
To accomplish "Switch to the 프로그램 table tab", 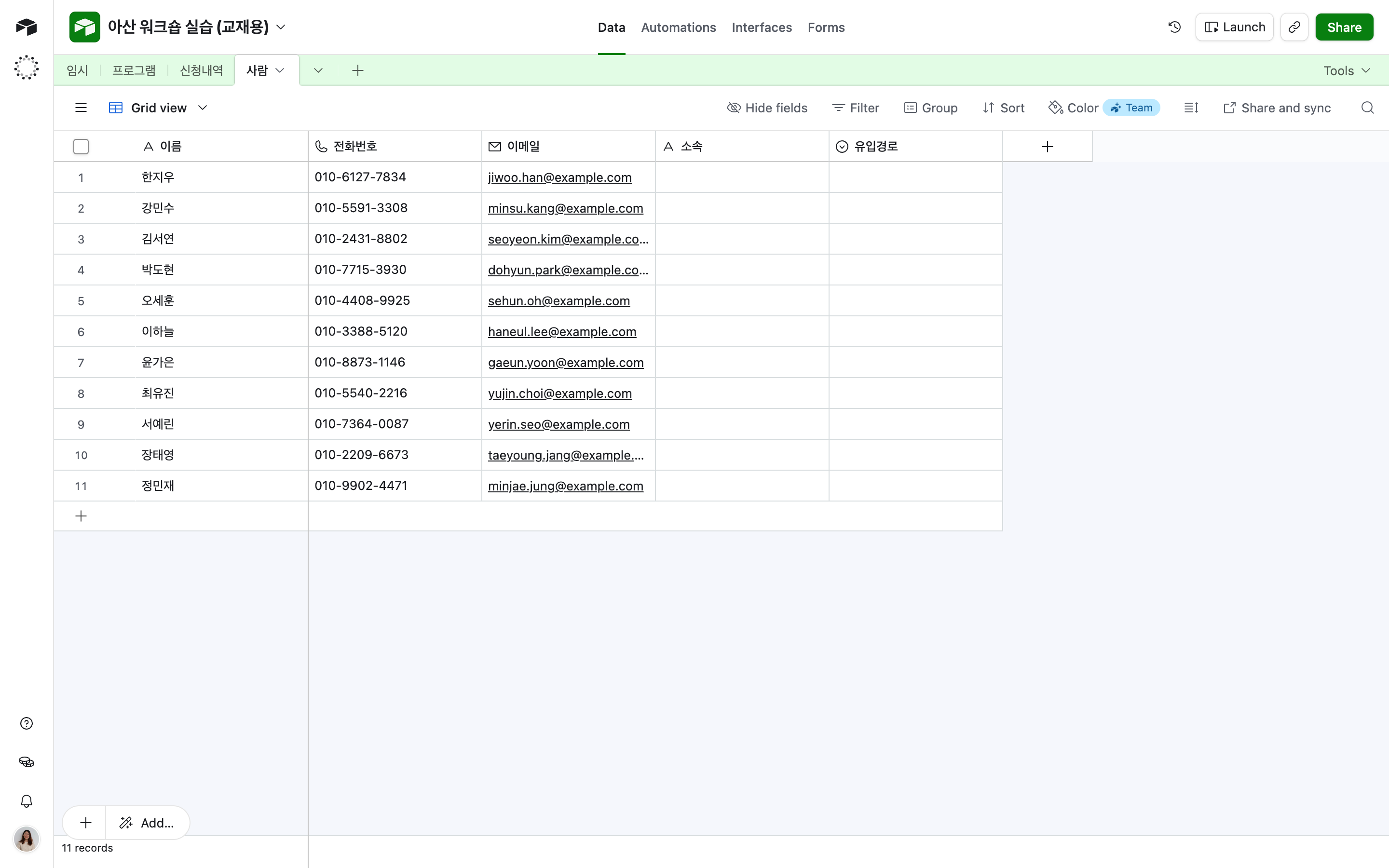I will click(134, 70).
